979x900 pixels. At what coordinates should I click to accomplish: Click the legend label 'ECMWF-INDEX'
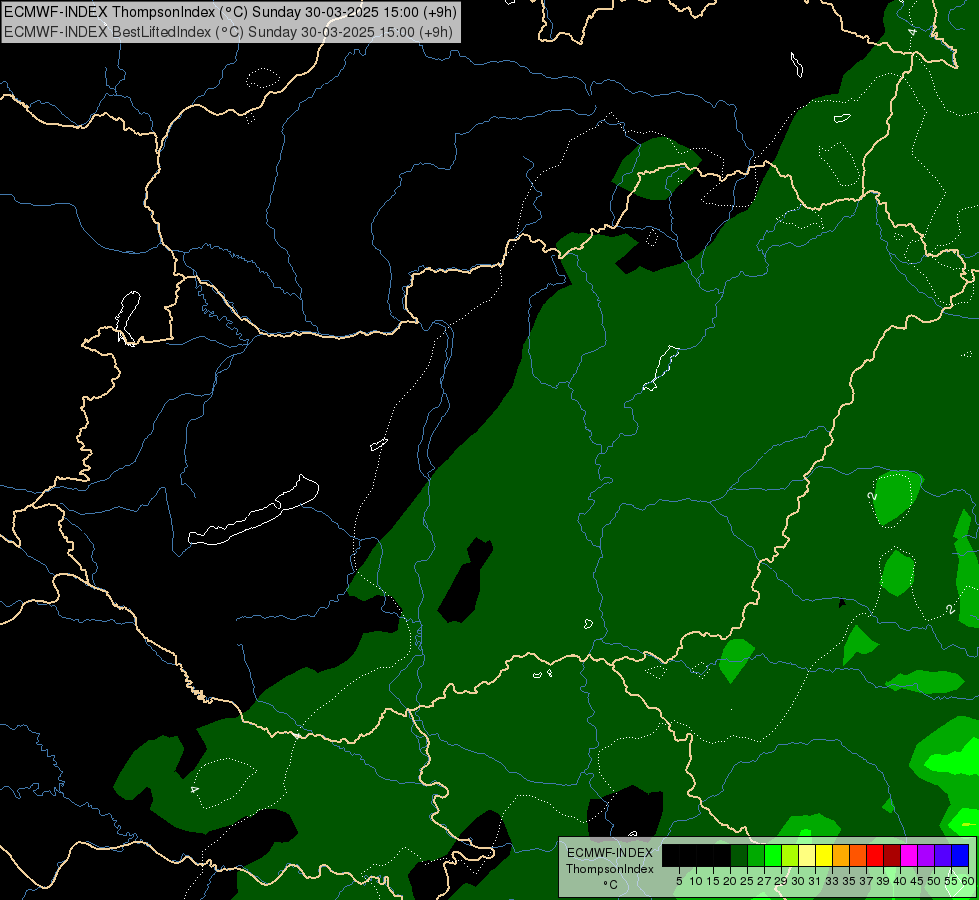click(610, 853)
